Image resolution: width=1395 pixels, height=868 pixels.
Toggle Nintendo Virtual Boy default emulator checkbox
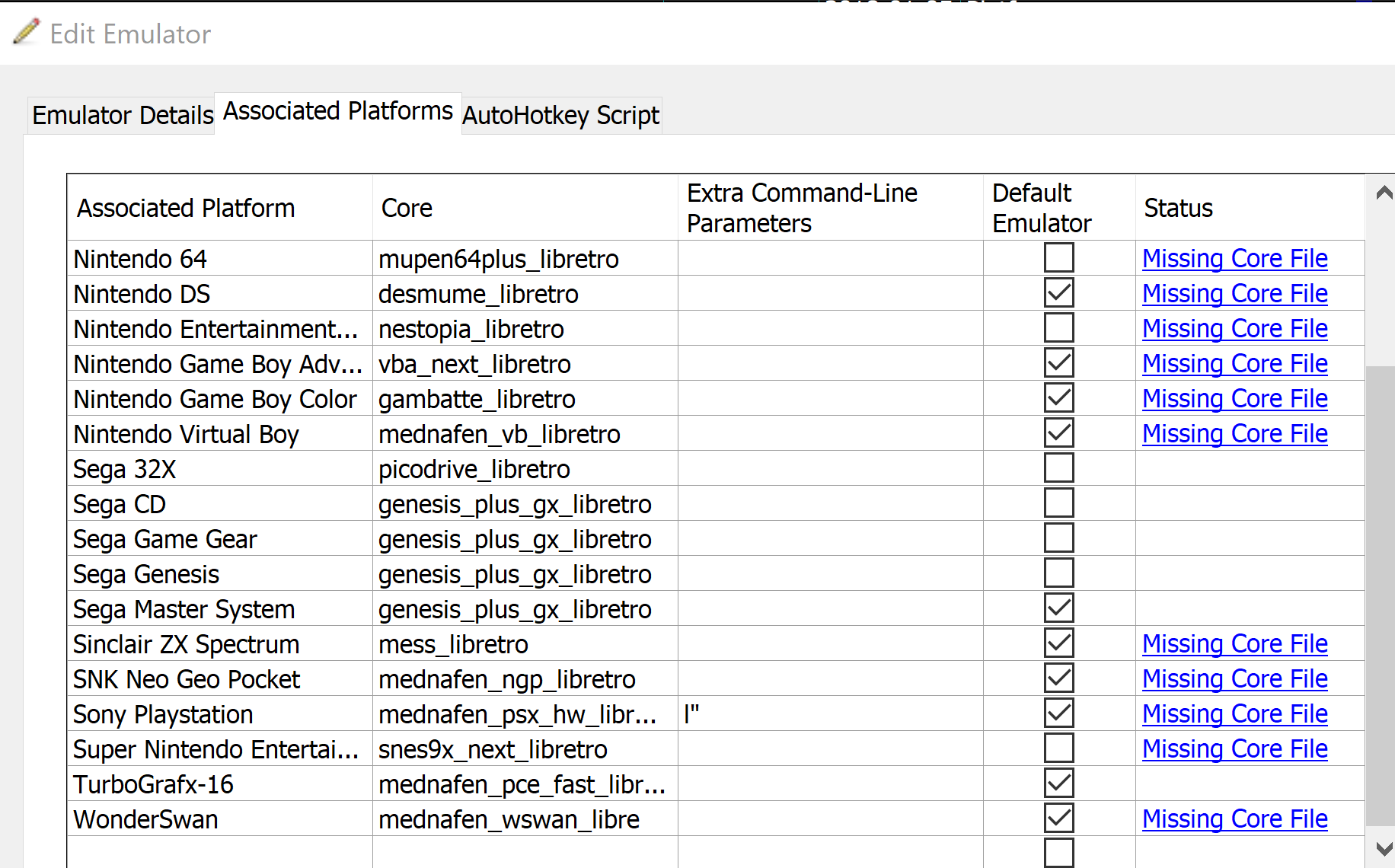1058,433
